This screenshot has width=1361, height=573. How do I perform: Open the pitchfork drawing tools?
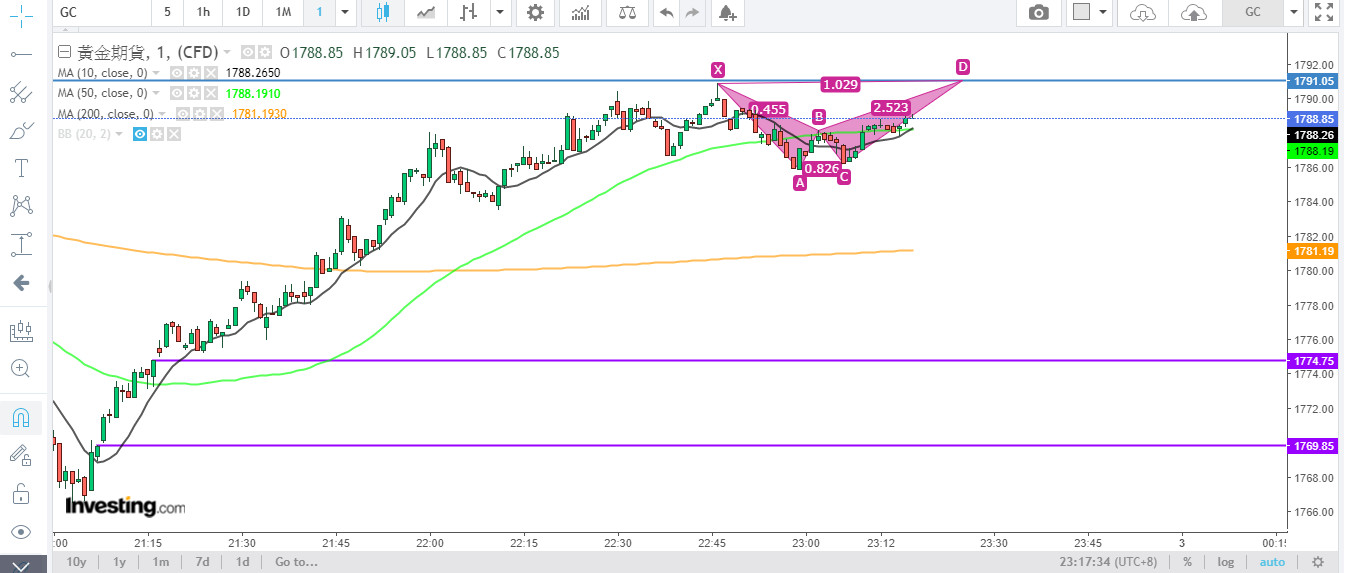(x=20, y=93)
